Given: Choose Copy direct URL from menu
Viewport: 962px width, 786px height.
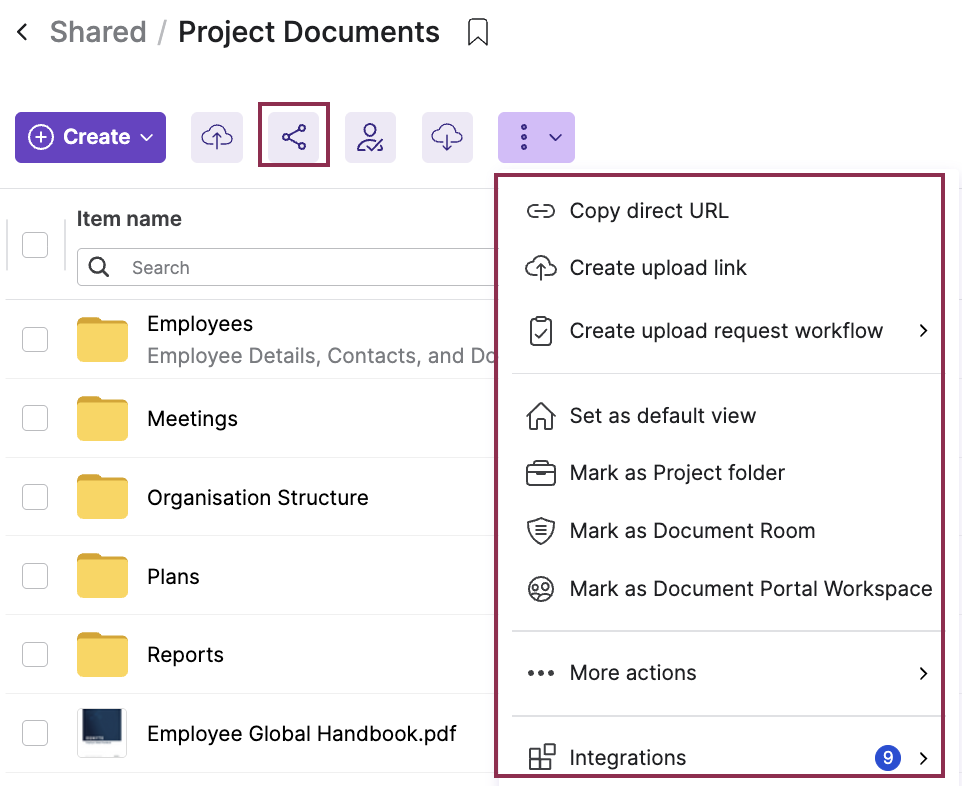Looking at the screenshot, I should (x=648, y=211).
